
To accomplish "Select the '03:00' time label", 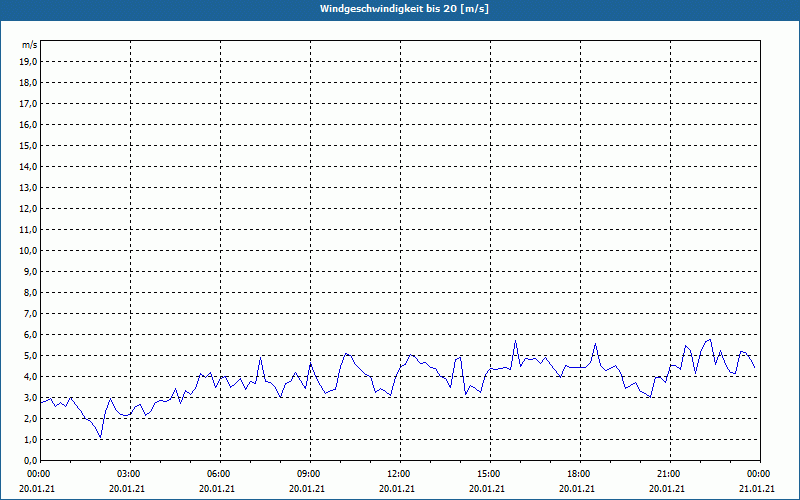I will click(x=130, y=474).
